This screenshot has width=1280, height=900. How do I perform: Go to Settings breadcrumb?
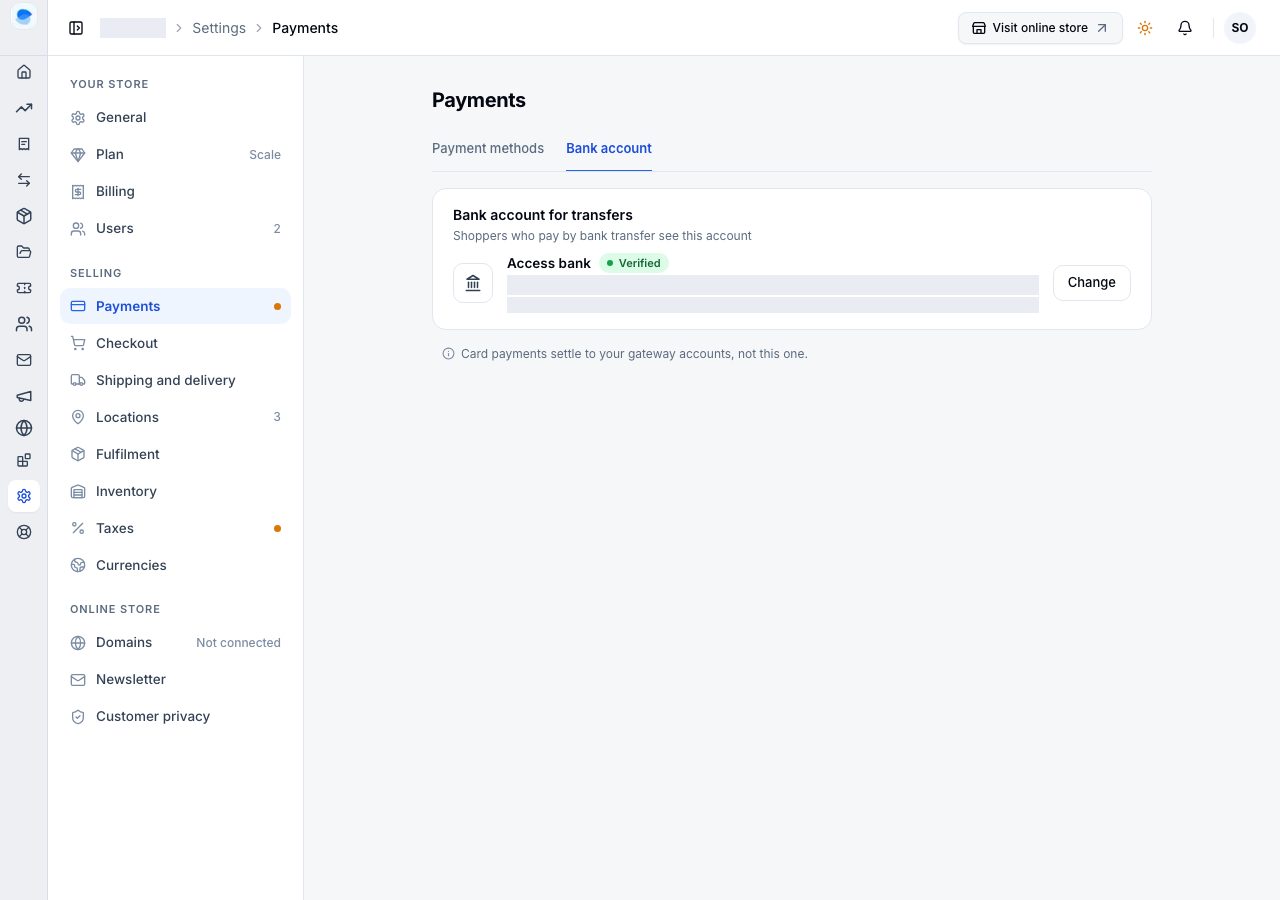click(x=219, y=28)
